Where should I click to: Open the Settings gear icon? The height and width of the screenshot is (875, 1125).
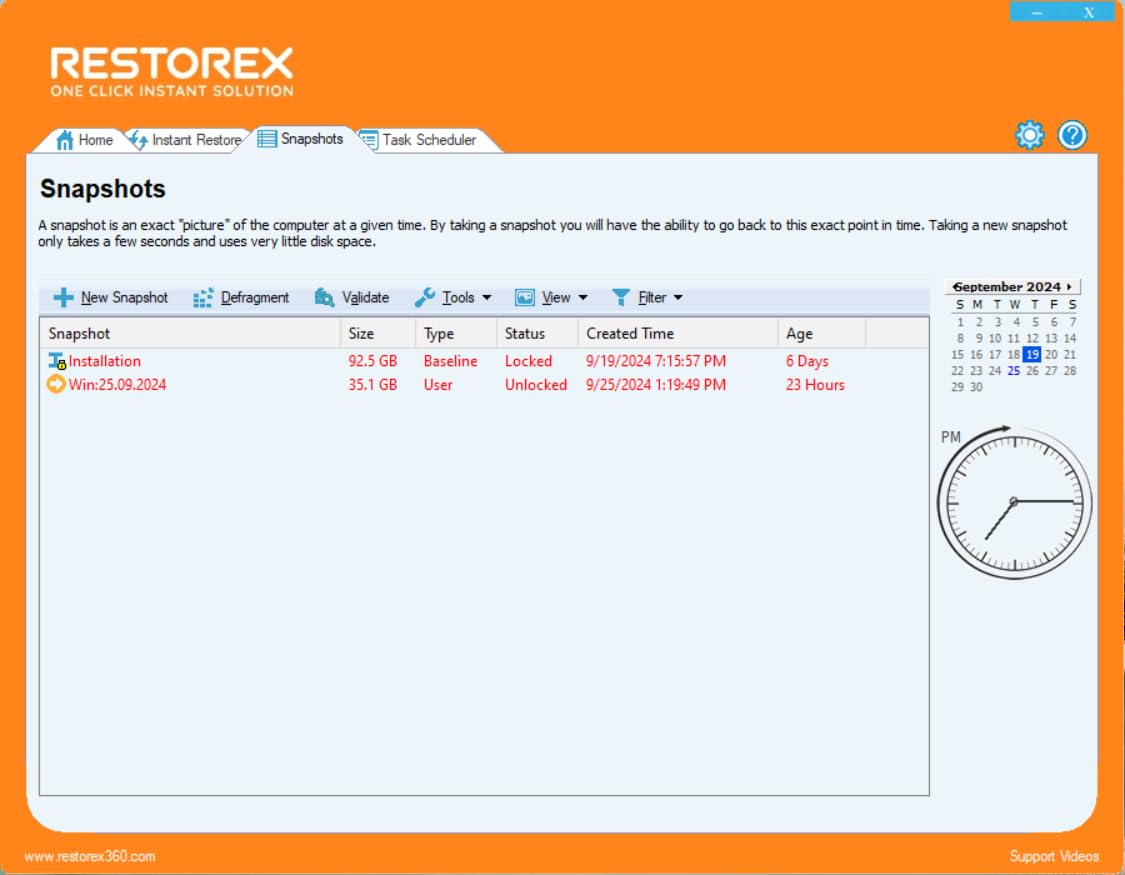click(x=1028, y=135)
